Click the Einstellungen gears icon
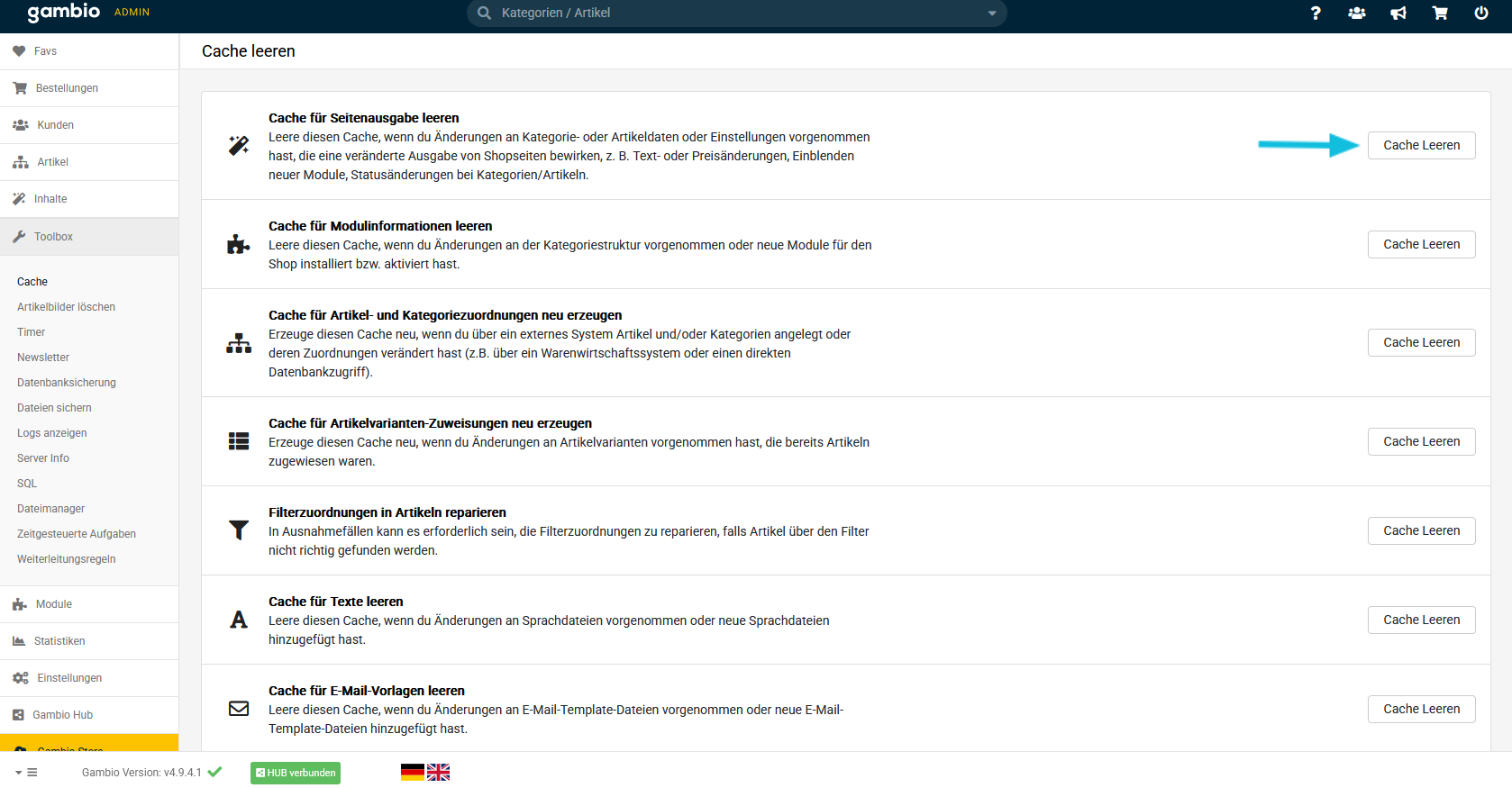Viewport: 1512px width, 788px height. pos(21,678)
